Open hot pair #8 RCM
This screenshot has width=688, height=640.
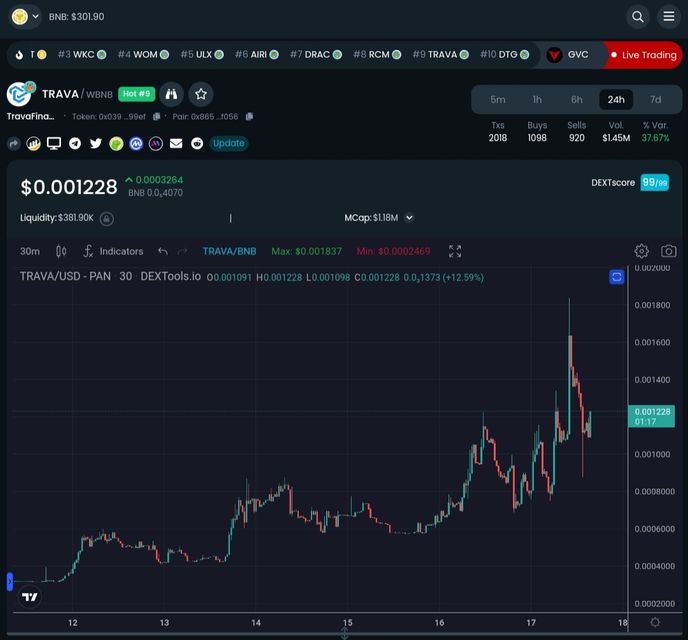377,54
